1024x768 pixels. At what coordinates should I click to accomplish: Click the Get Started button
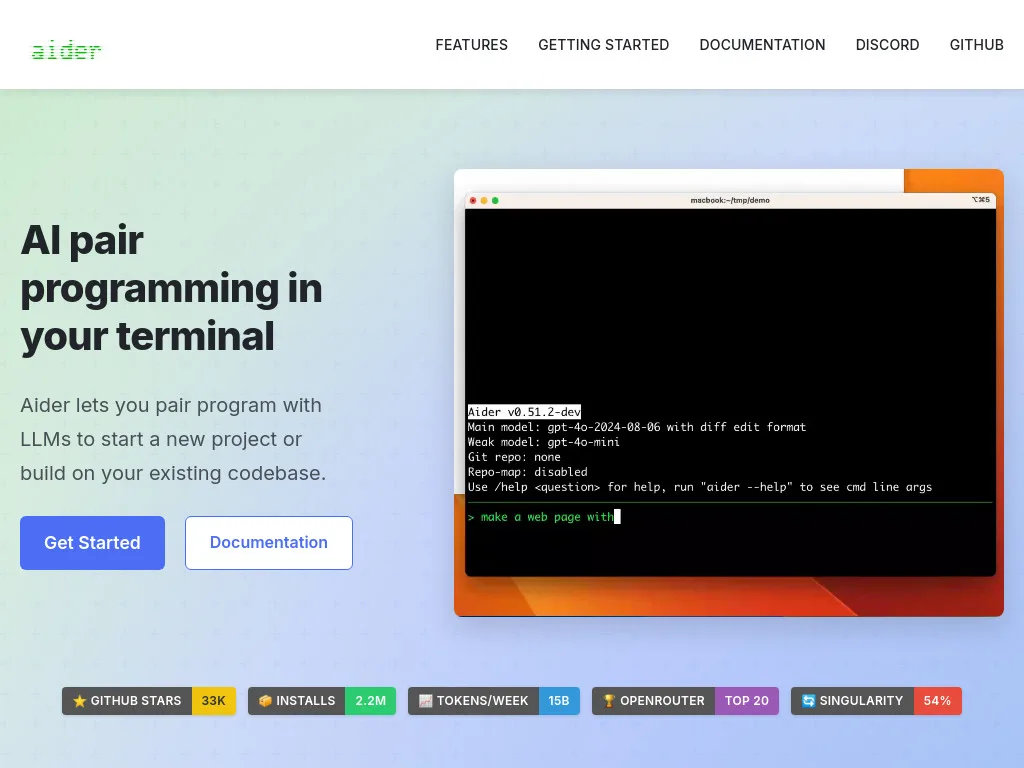[x=92, y=543]
